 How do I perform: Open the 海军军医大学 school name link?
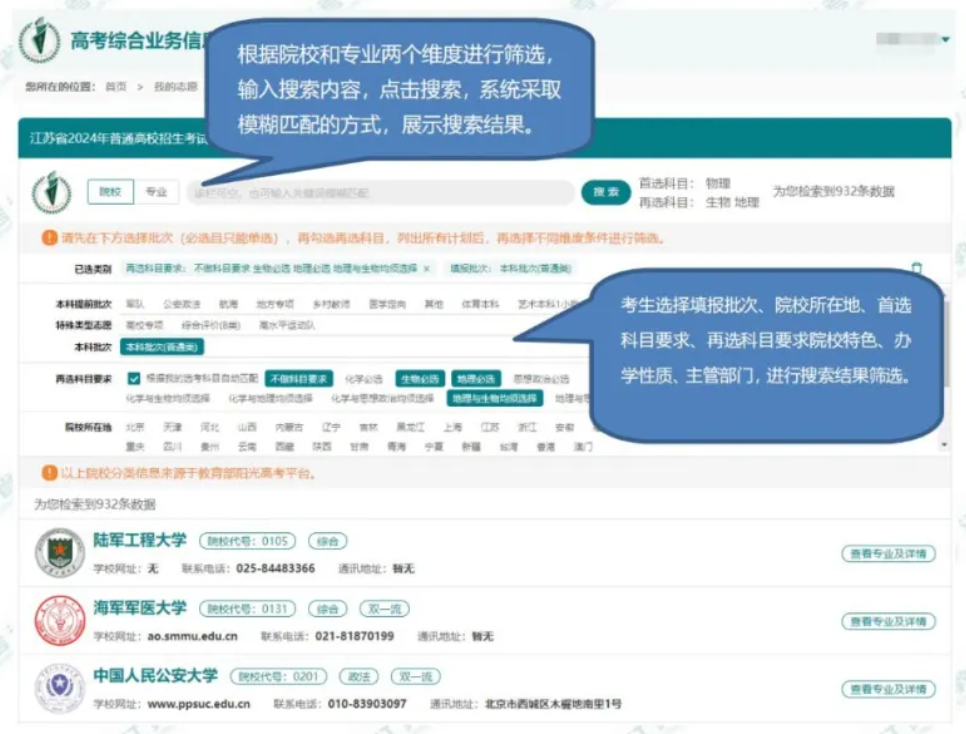140,608
